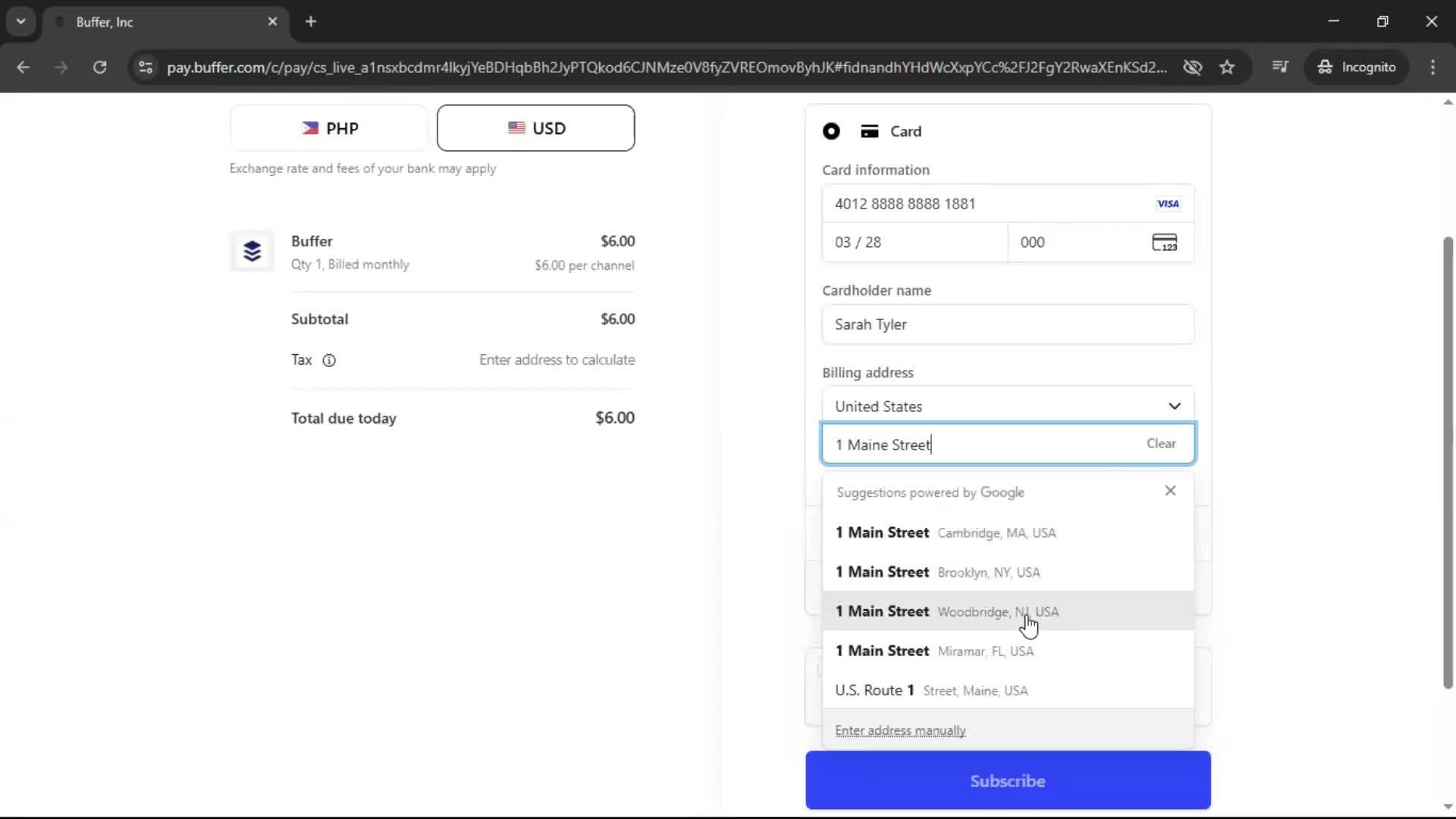This screenshot has width=1456, height=819.
Task: Click the Buffer logo next to product summary
Action: tap(251, 250)
